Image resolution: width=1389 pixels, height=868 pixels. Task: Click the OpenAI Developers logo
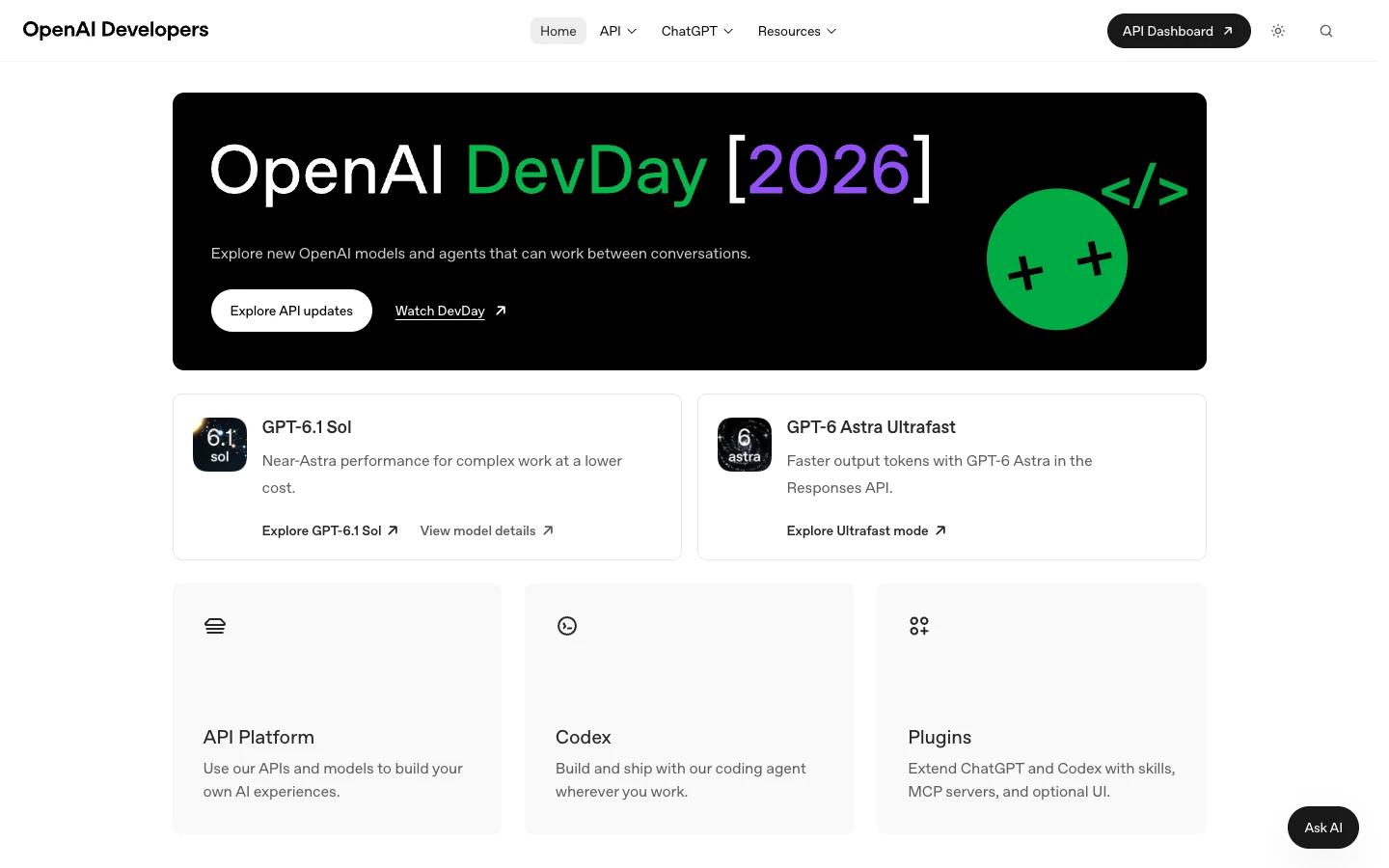pyautogui.click(x=116, y=30)
